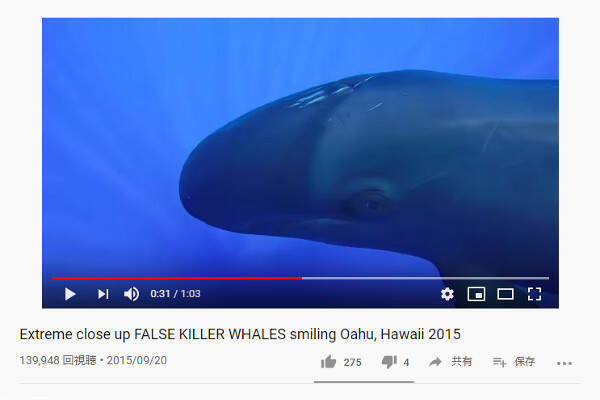
Task: Open video settings gear
Action: [447, 294]
